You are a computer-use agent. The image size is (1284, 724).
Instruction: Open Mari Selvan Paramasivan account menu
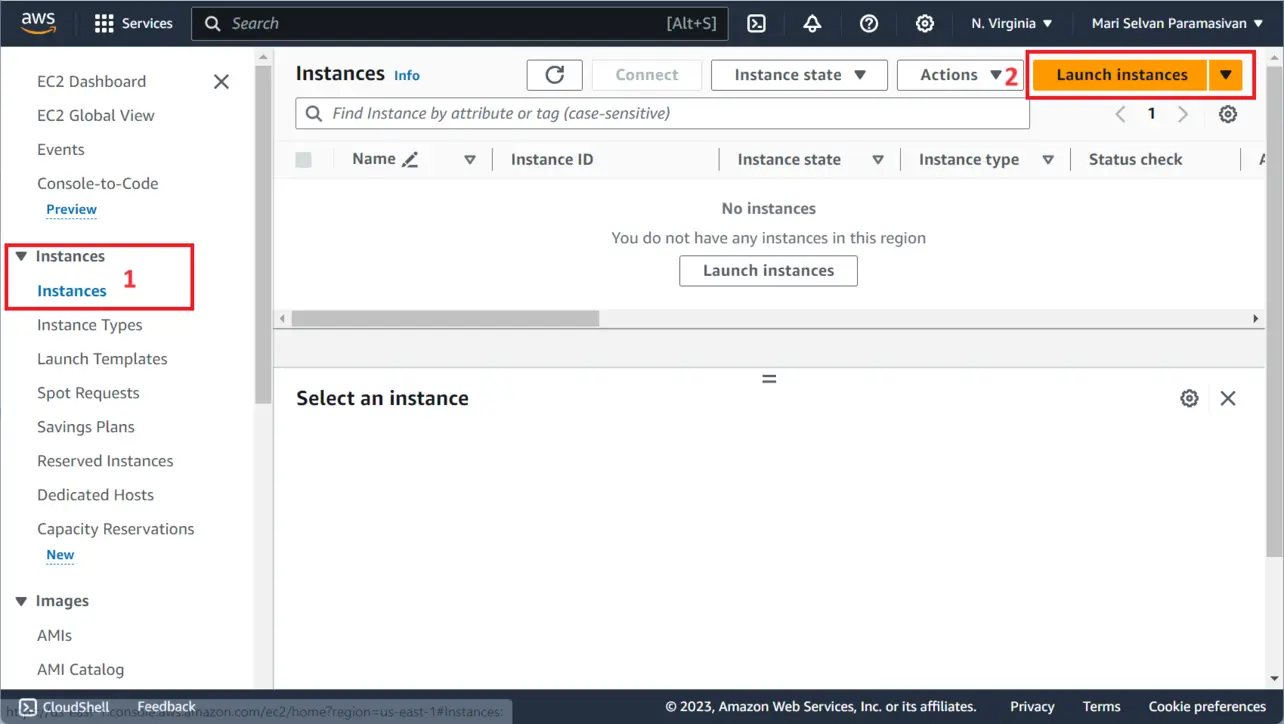[1177, 23]
